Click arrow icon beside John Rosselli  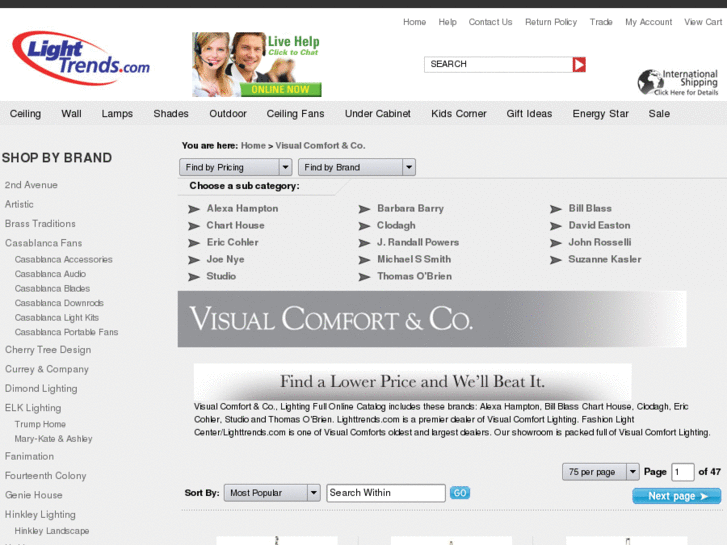click(556, 243)
